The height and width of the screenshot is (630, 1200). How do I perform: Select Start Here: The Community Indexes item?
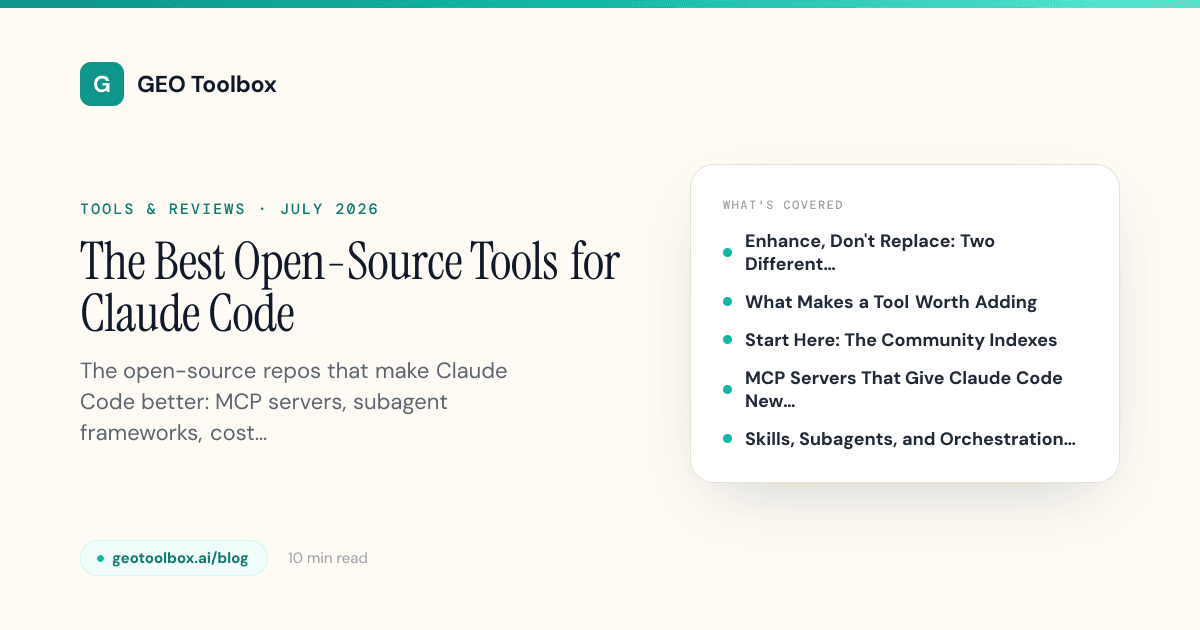[x=890, y=340]
